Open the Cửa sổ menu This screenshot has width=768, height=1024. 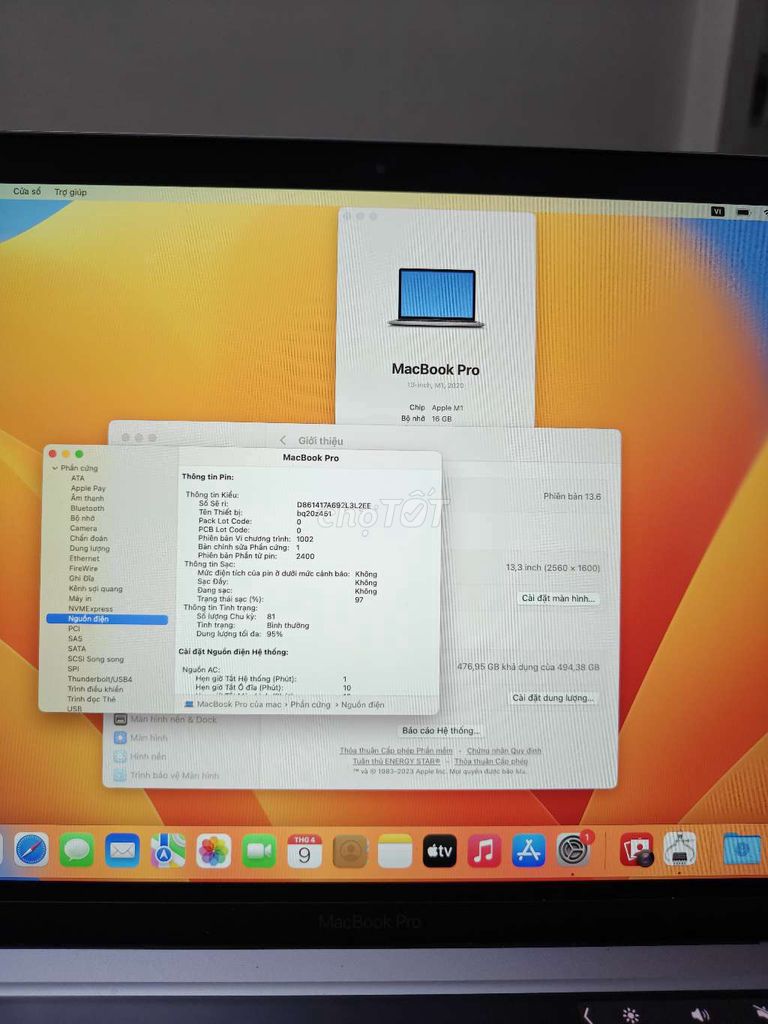(x=27, y=191)
